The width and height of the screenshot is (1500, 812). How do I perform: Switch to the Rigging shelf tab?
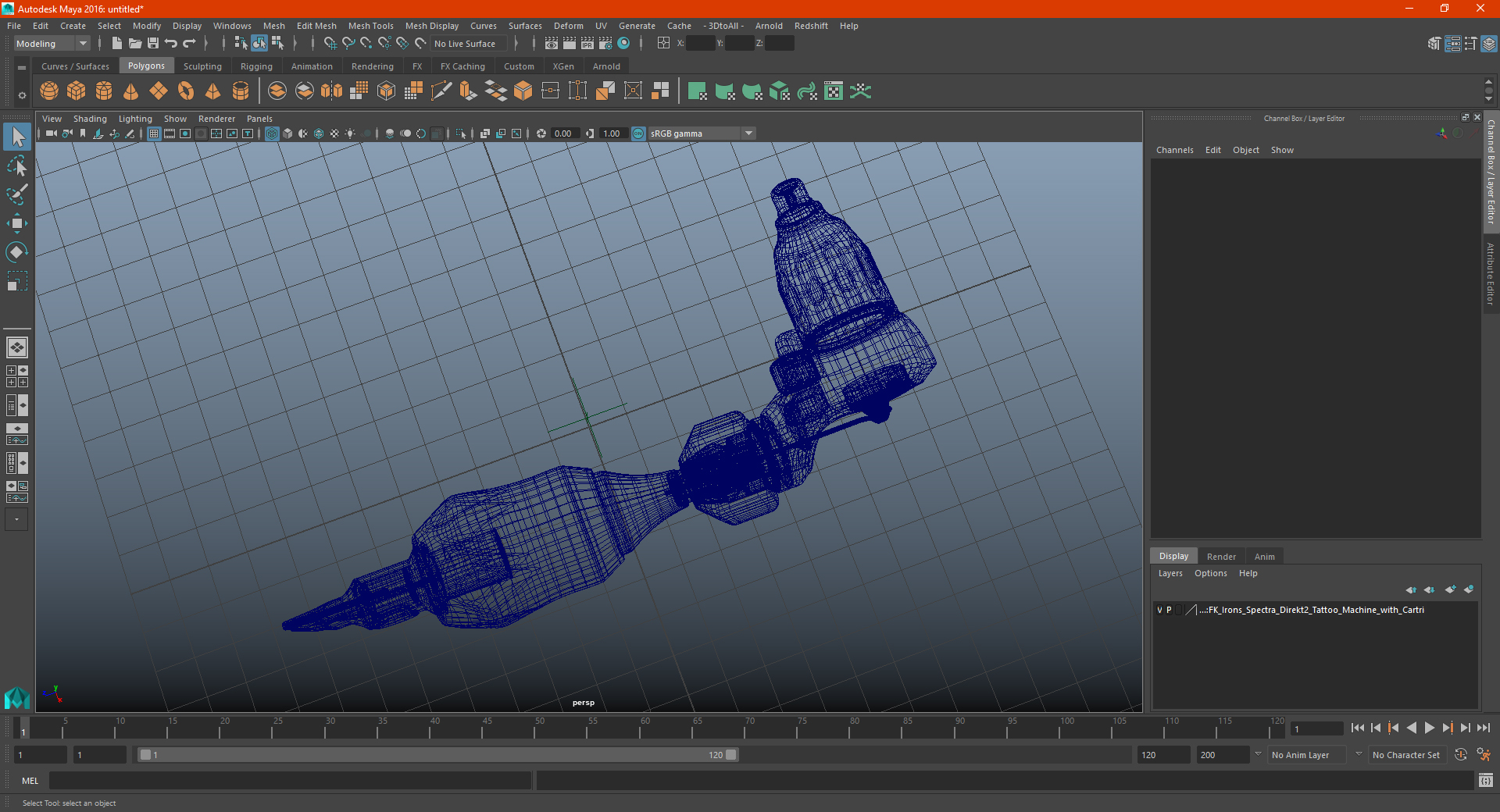(256, 66)
